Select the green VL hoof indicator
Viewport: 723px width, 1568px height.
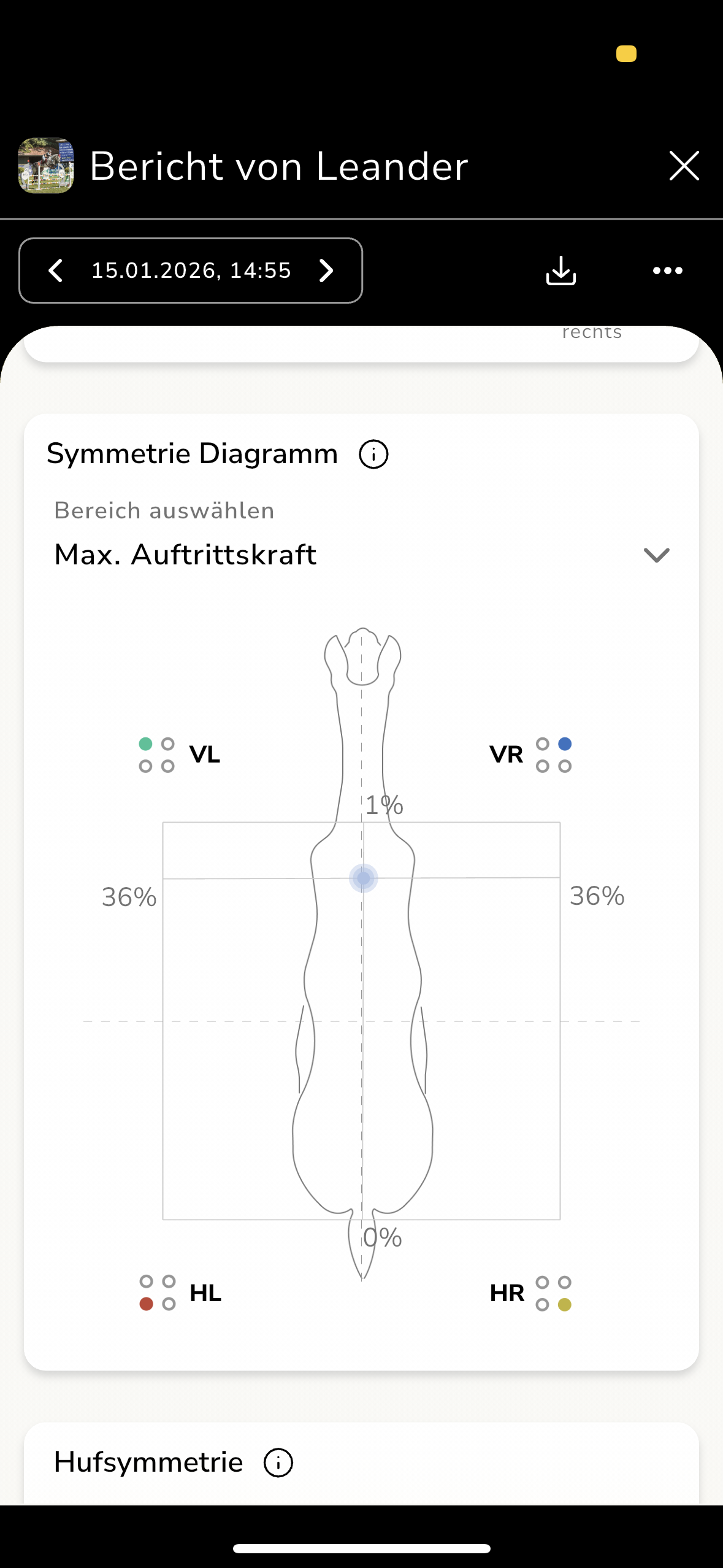[146, 744]
